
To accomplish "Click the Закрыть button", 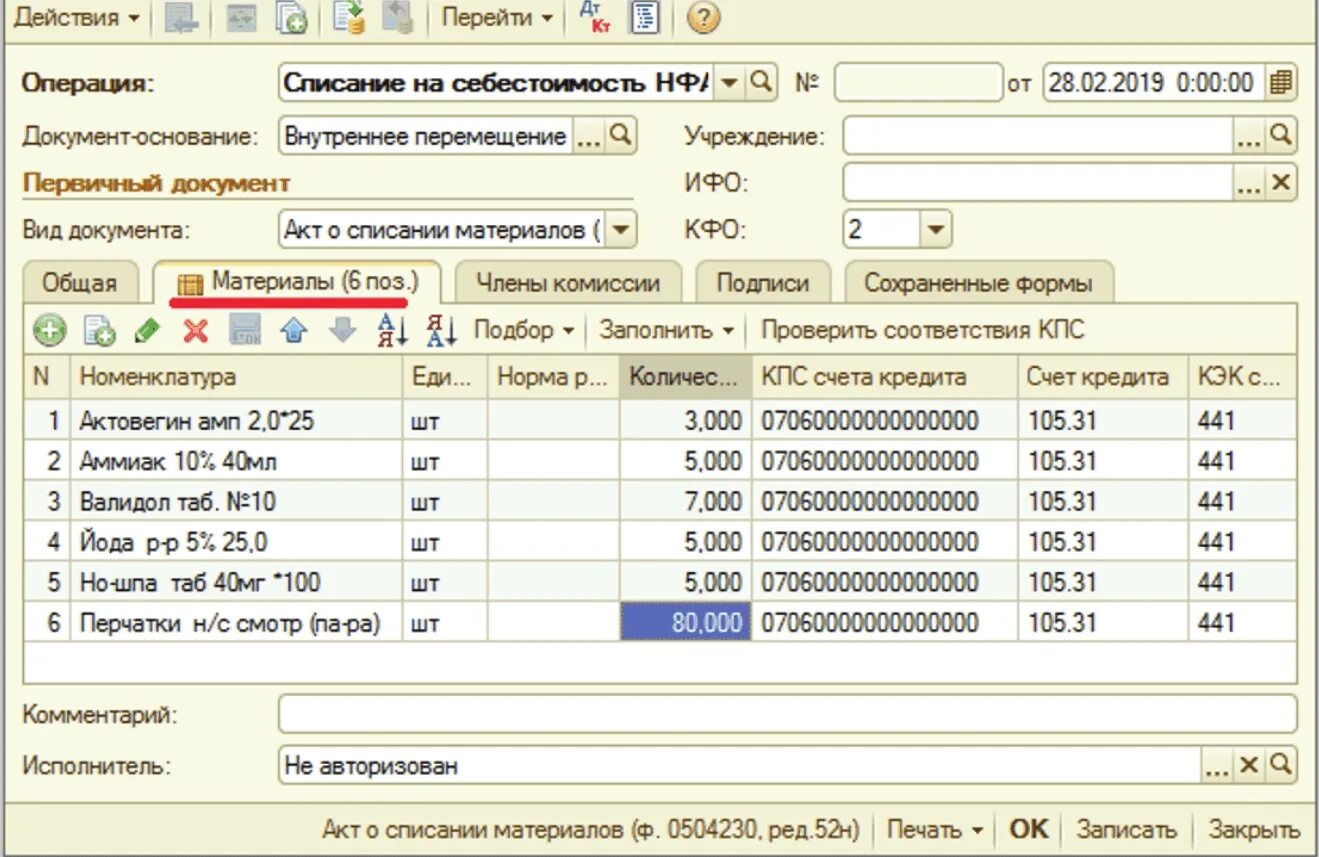I will [1254, 830].
